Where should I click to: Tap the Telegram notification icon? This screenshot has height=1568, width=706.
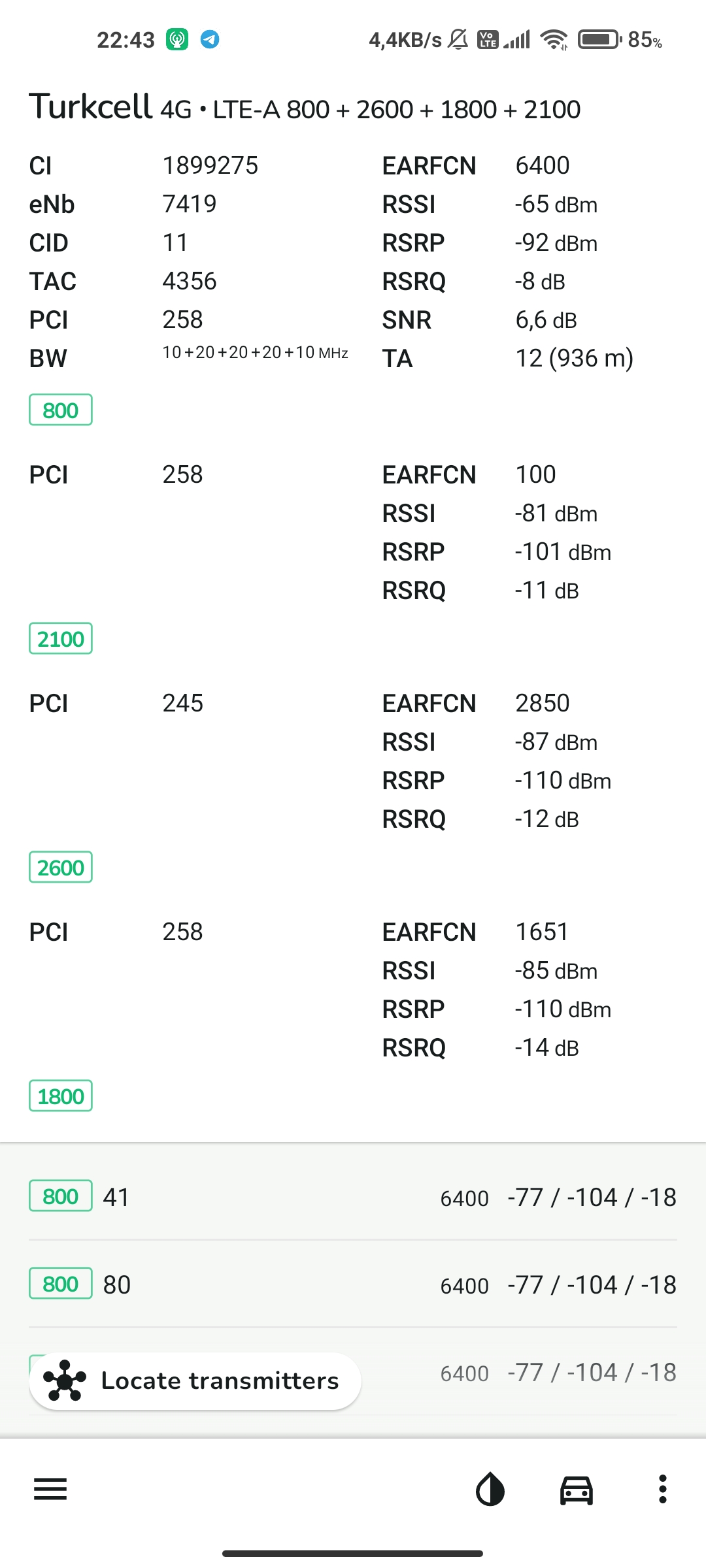pos(210,40)
